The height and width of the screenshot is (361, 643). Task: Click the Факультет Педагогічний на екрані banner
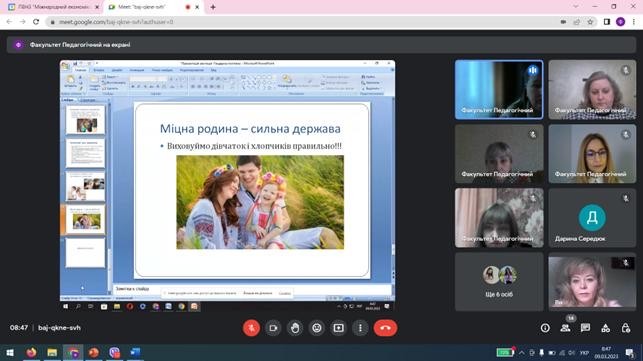click(x=321, y=45)
